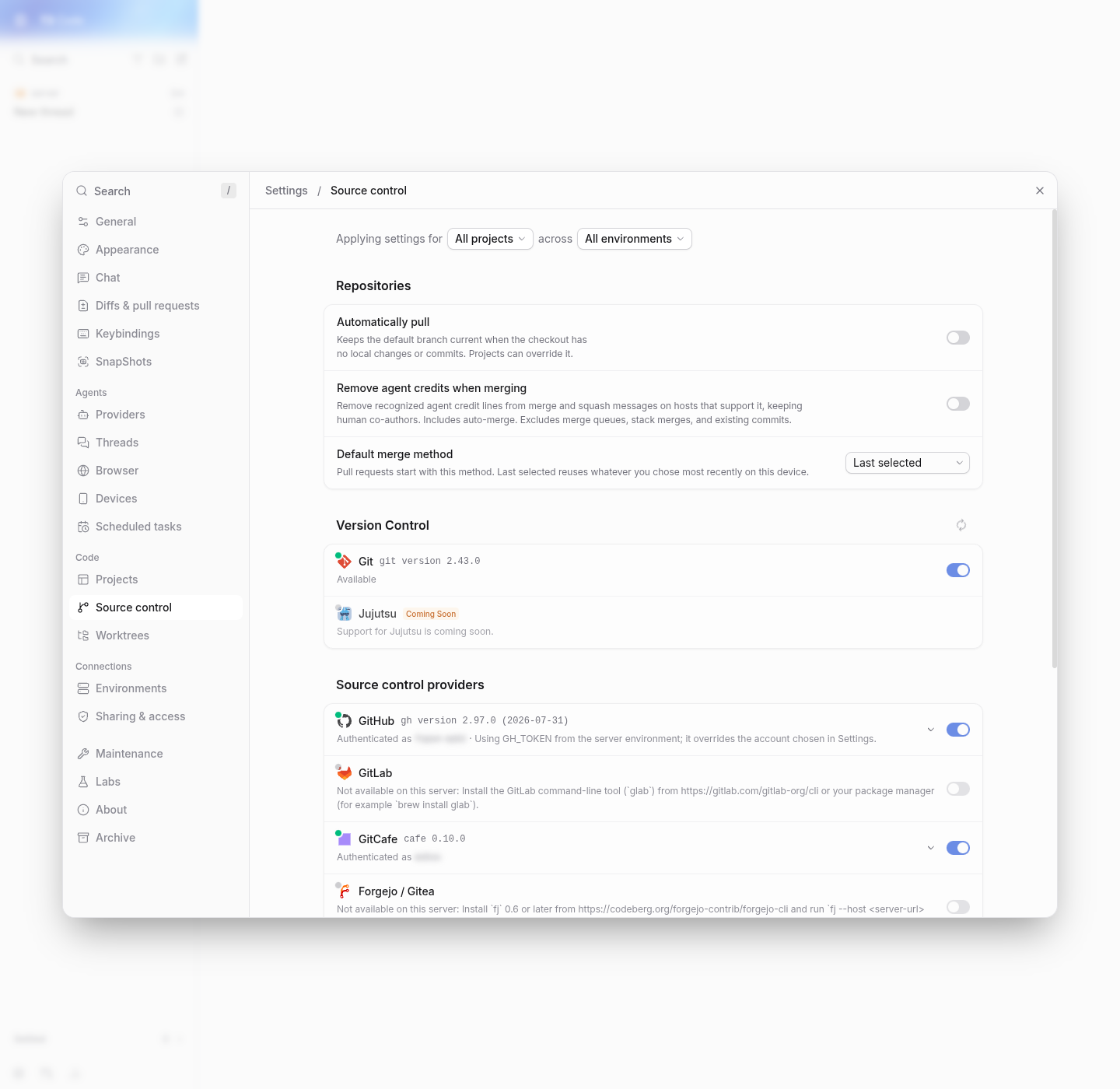Click the GitHub logo icon
The width and height of the screenshot is (1120, 1089).
[x=344, y=720]
